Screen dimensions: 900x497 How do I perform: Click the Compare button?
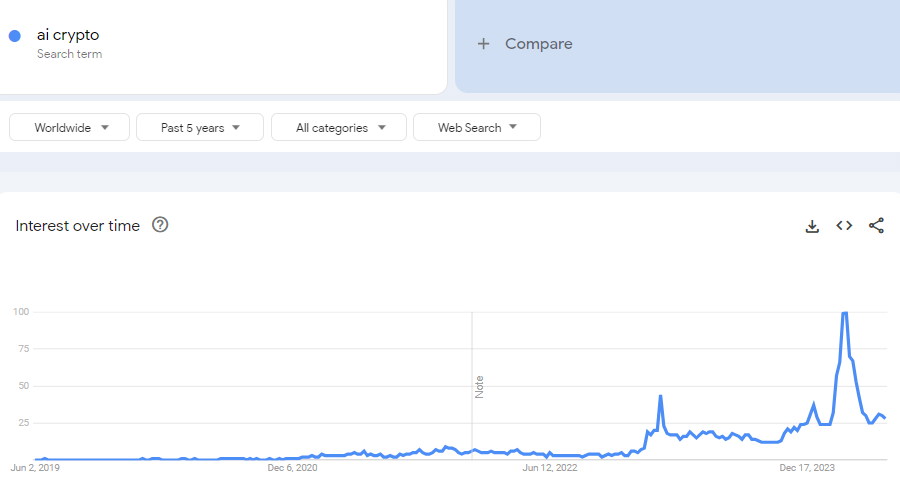[x=538, y=44]
